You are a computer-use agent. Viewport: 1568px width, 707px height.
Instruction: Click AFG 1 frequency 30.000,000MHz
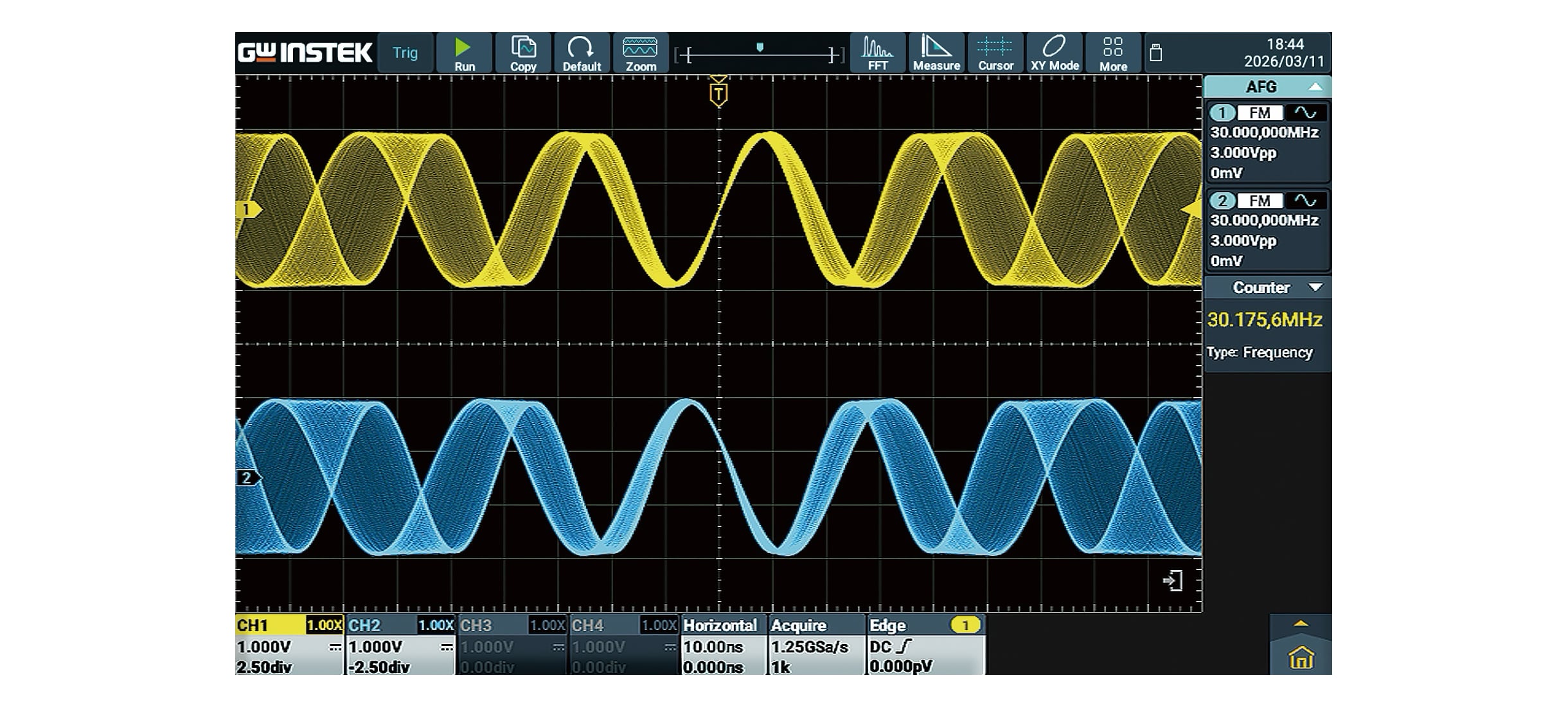click(x=1264, y=132)
